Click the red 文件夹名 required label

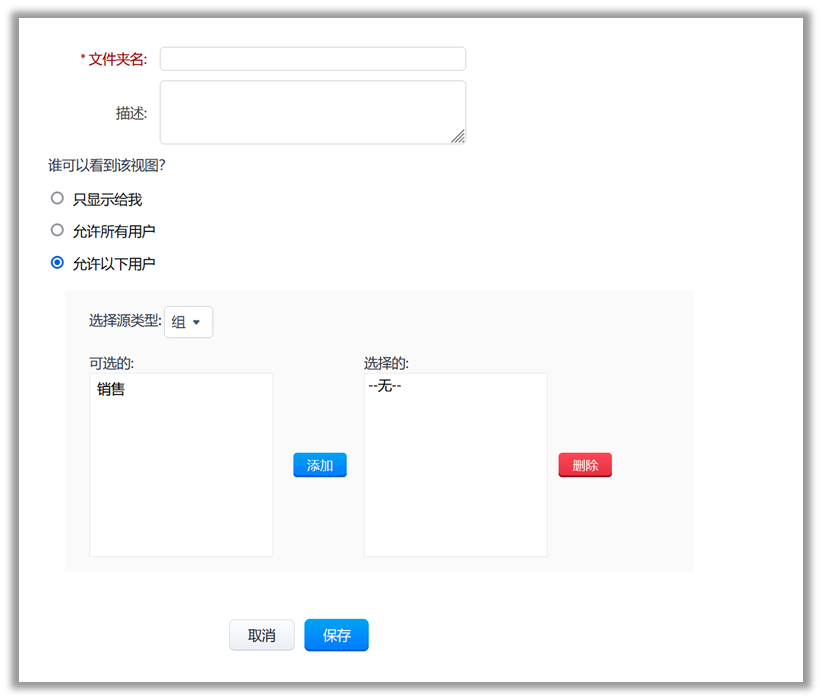(x=116, y=60)
